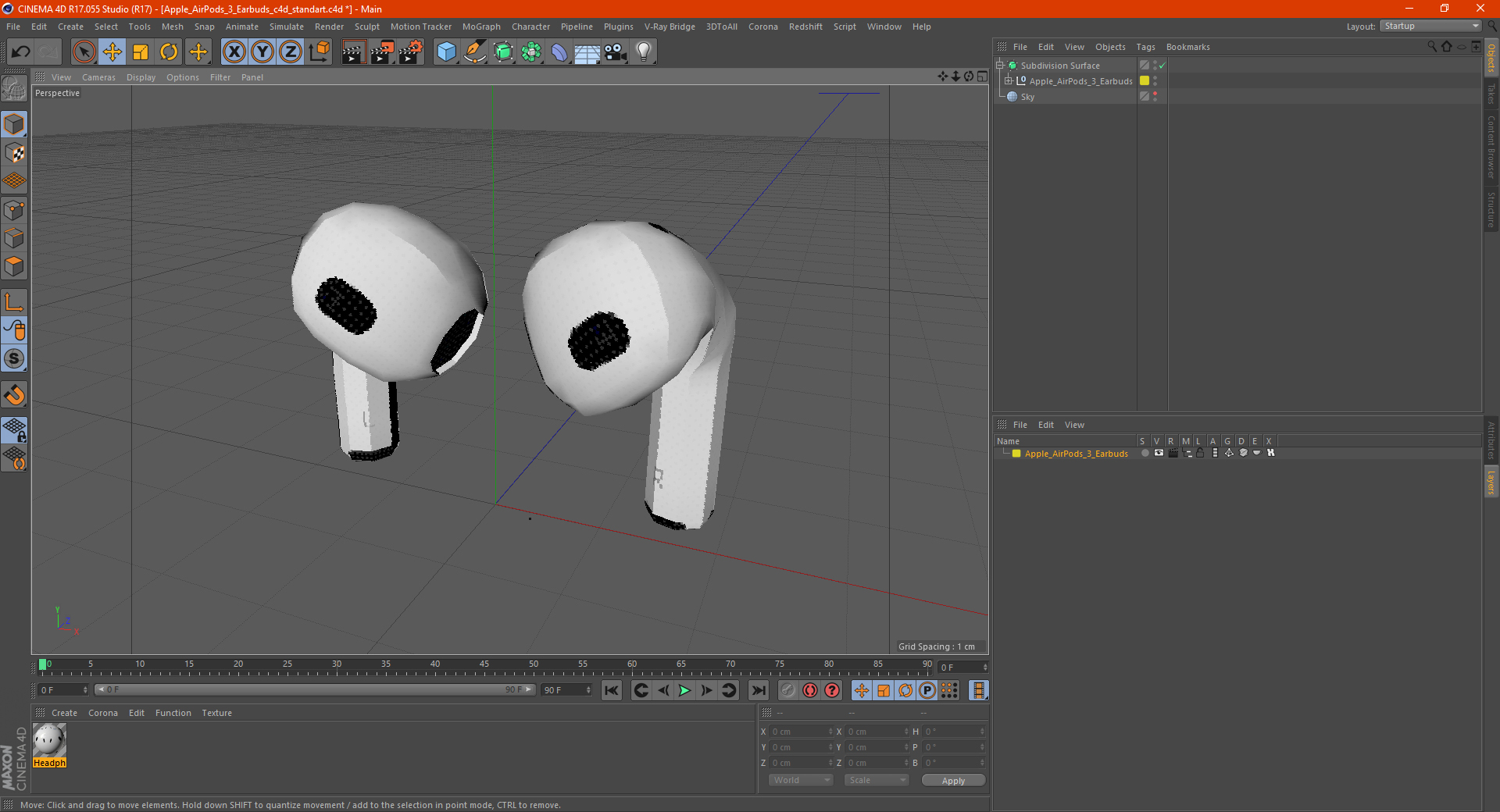1500x812 pixels.
Task: Switch to Texture mode
Action: [x=14, y=153]
